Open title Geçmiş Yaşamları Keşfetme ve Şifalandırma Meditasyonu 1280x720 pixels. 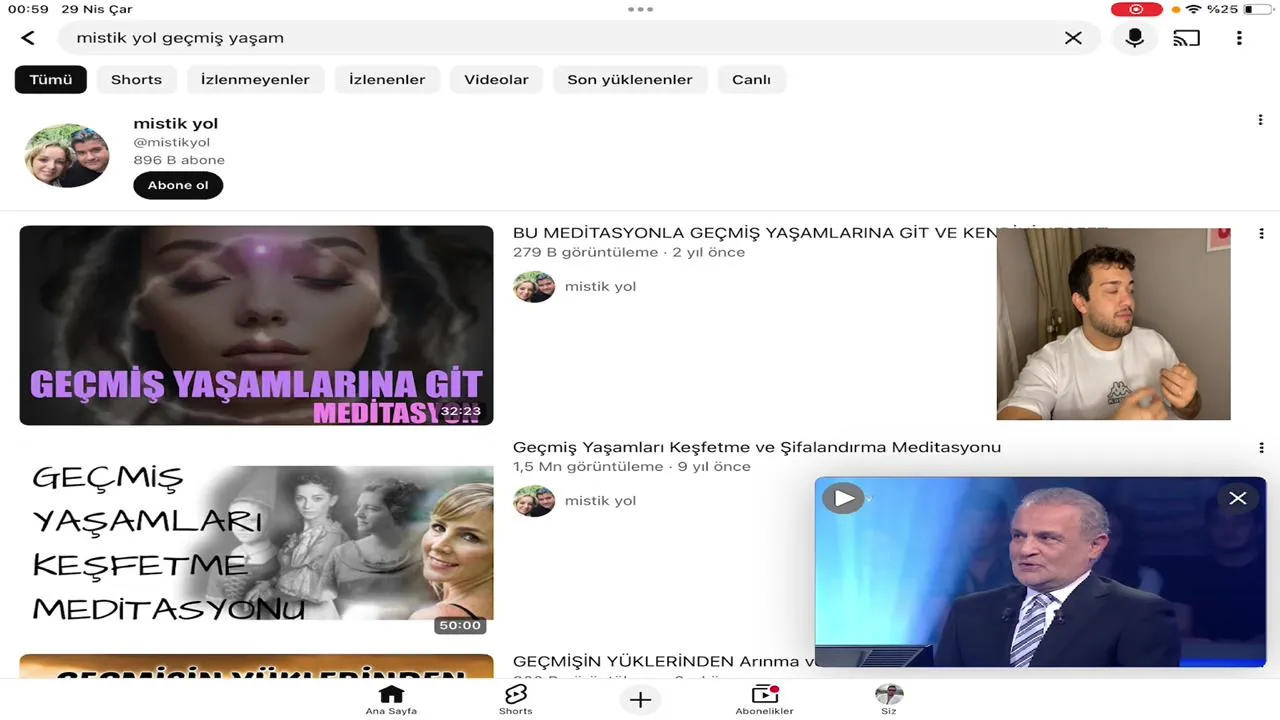point(757,447)
